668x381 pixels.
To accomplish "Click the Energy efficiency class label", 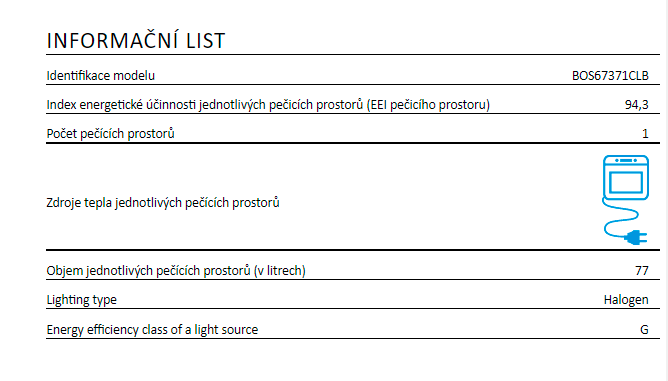I will 152,330.
